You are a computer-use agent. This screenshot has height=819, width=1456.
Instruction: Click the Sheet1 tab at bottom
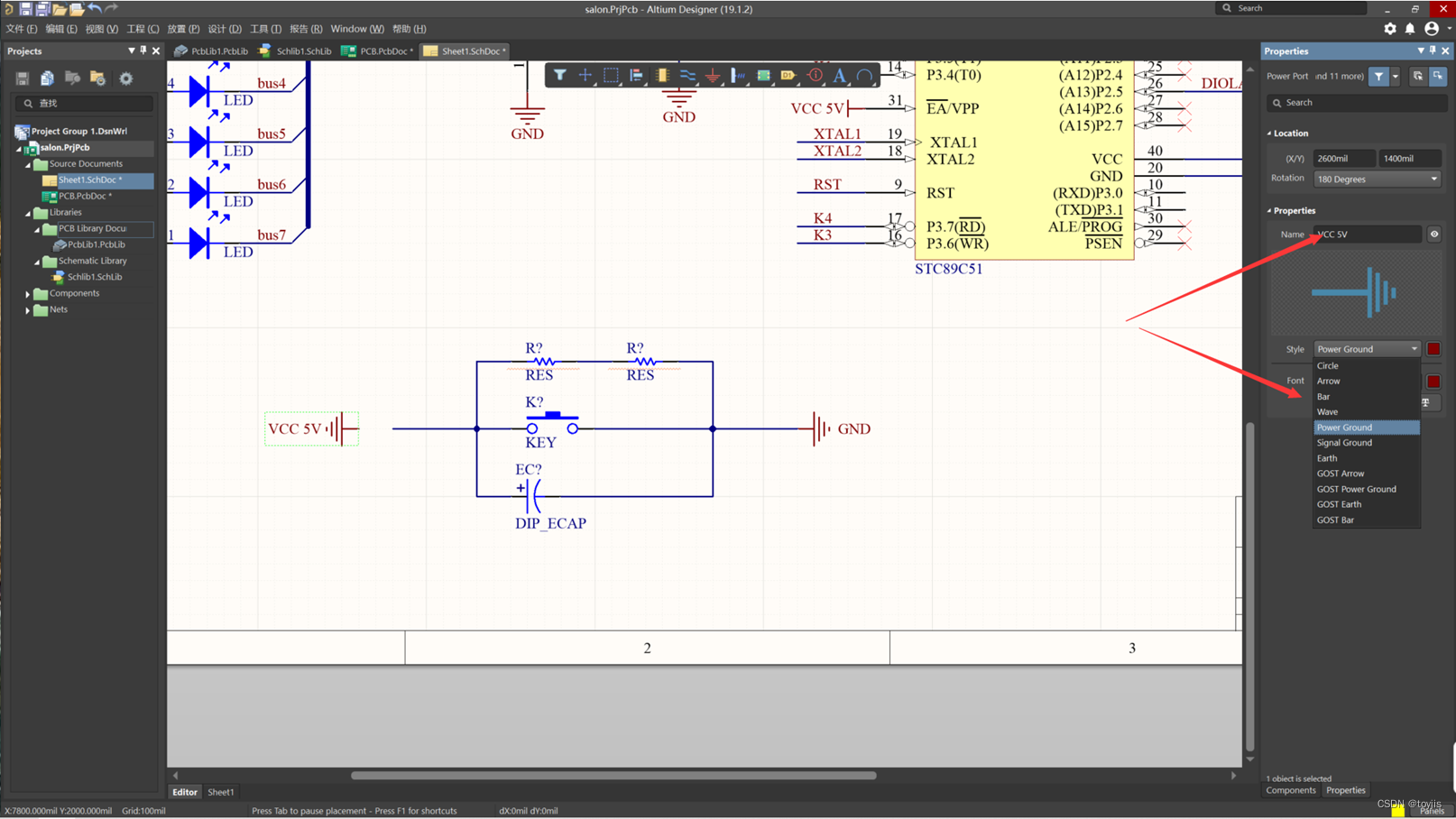[x=221, y=793]
